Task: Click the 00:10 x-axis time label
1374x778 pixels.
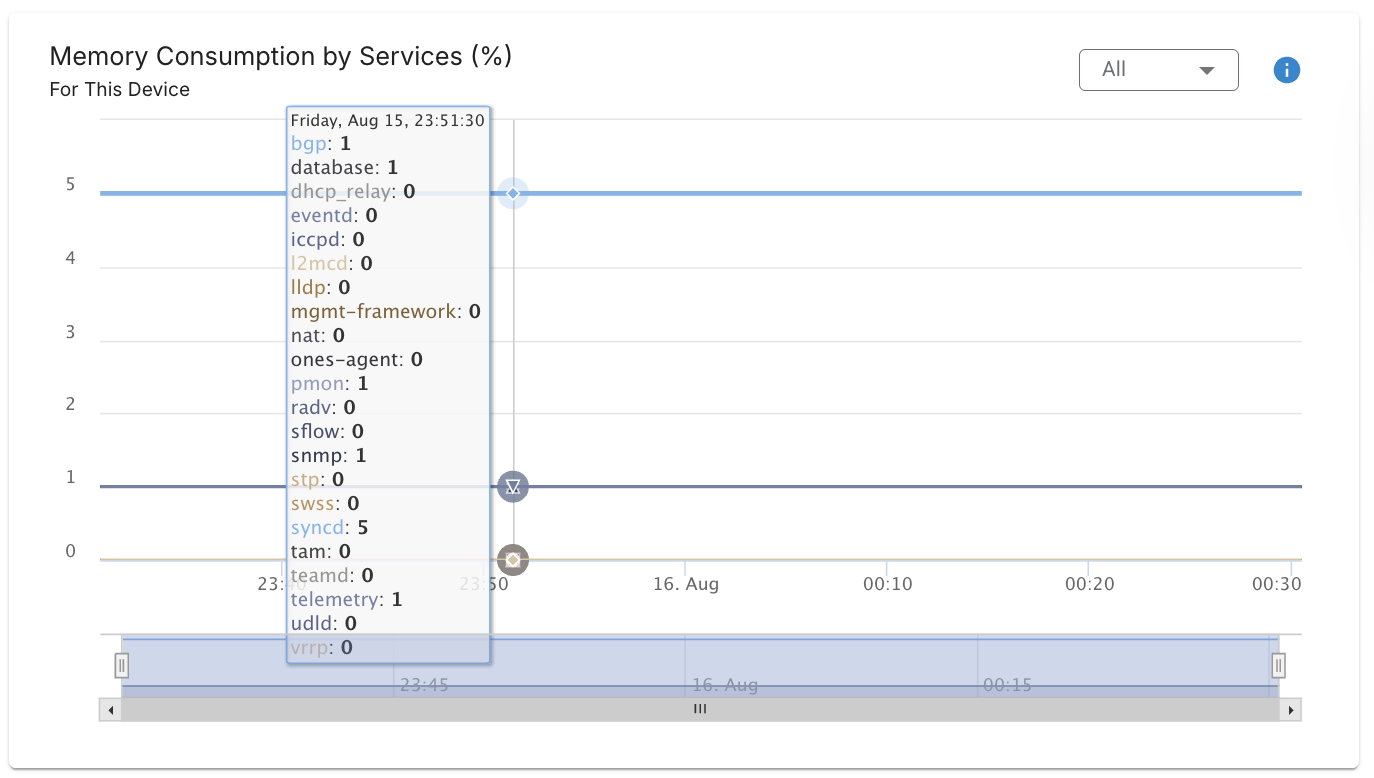Action: pos(888,584)
